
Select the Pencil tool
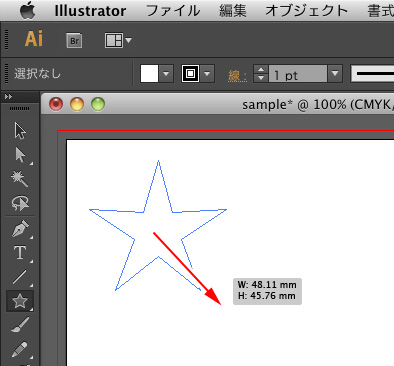point(20,349)
